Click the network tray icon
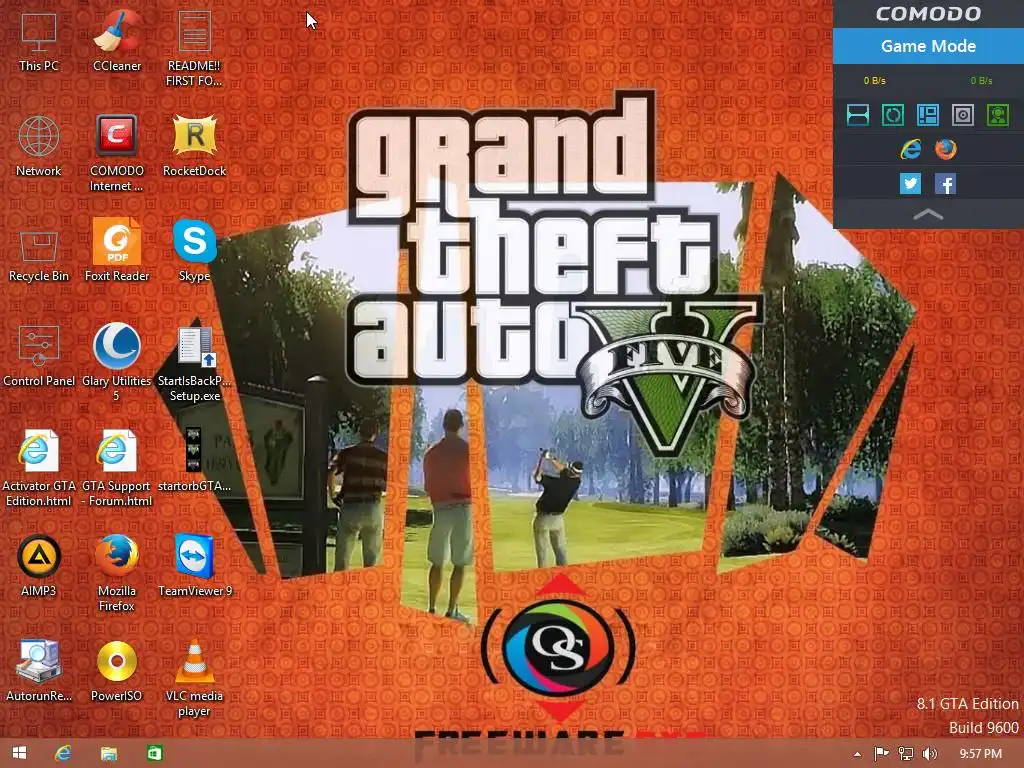Viewport: 1024px width, 768px height. pos(906,754)
